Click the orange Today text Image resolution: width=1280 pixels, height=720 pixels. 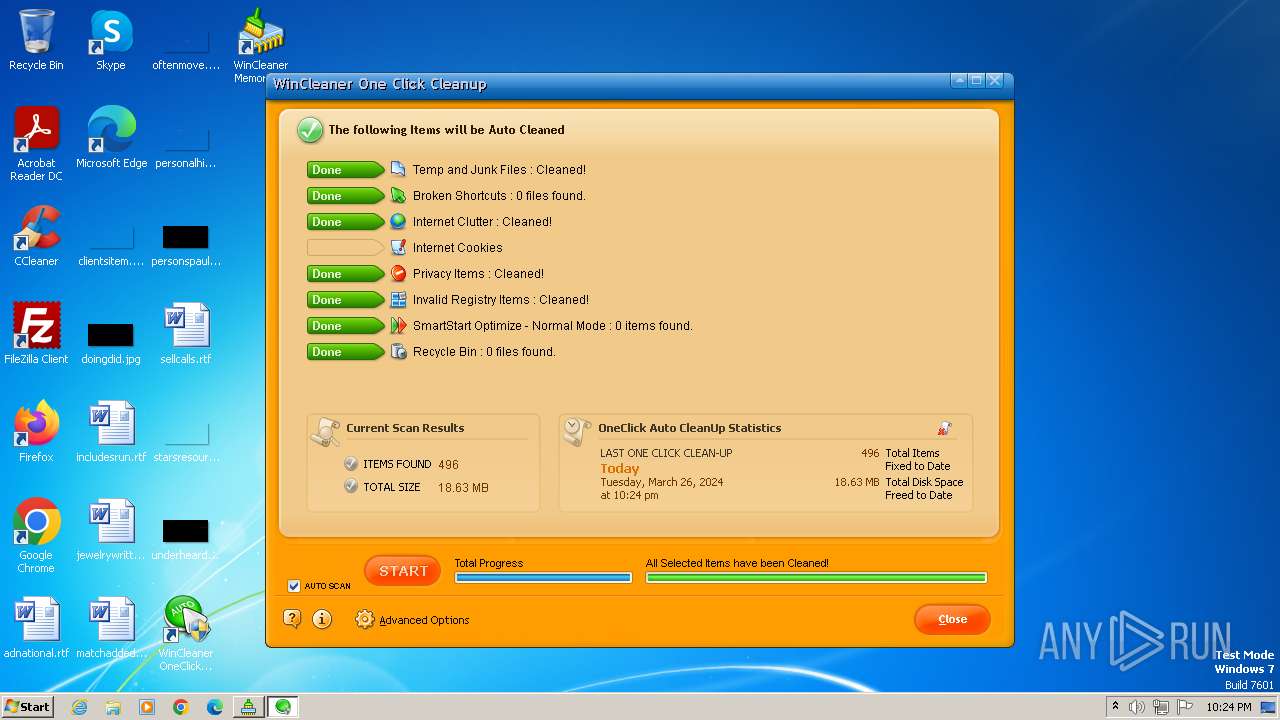tap(619, 468)
